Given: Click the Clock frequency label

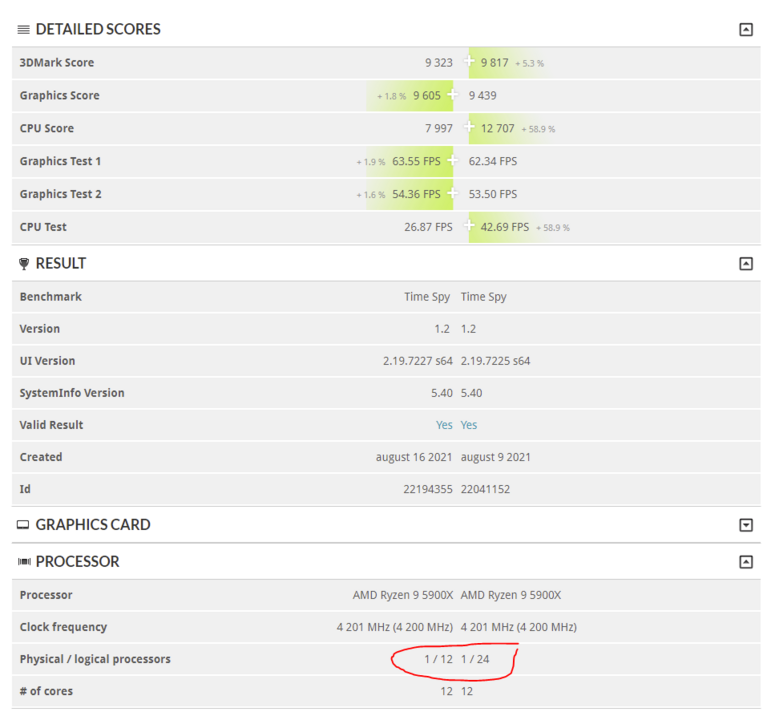Looking at the screenshot, I should [x=63, y=627].
